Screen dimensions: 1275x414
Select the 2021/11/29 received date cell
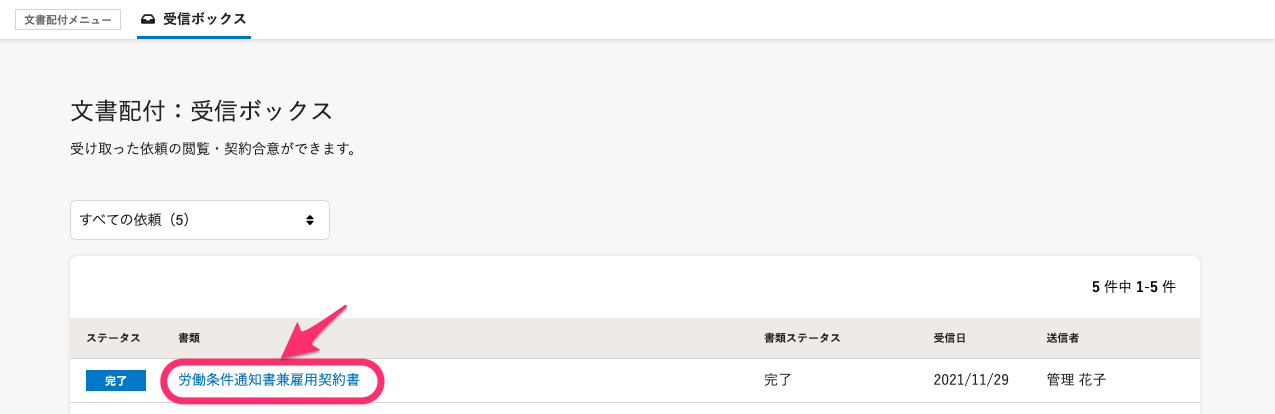(x=971, y=380)
